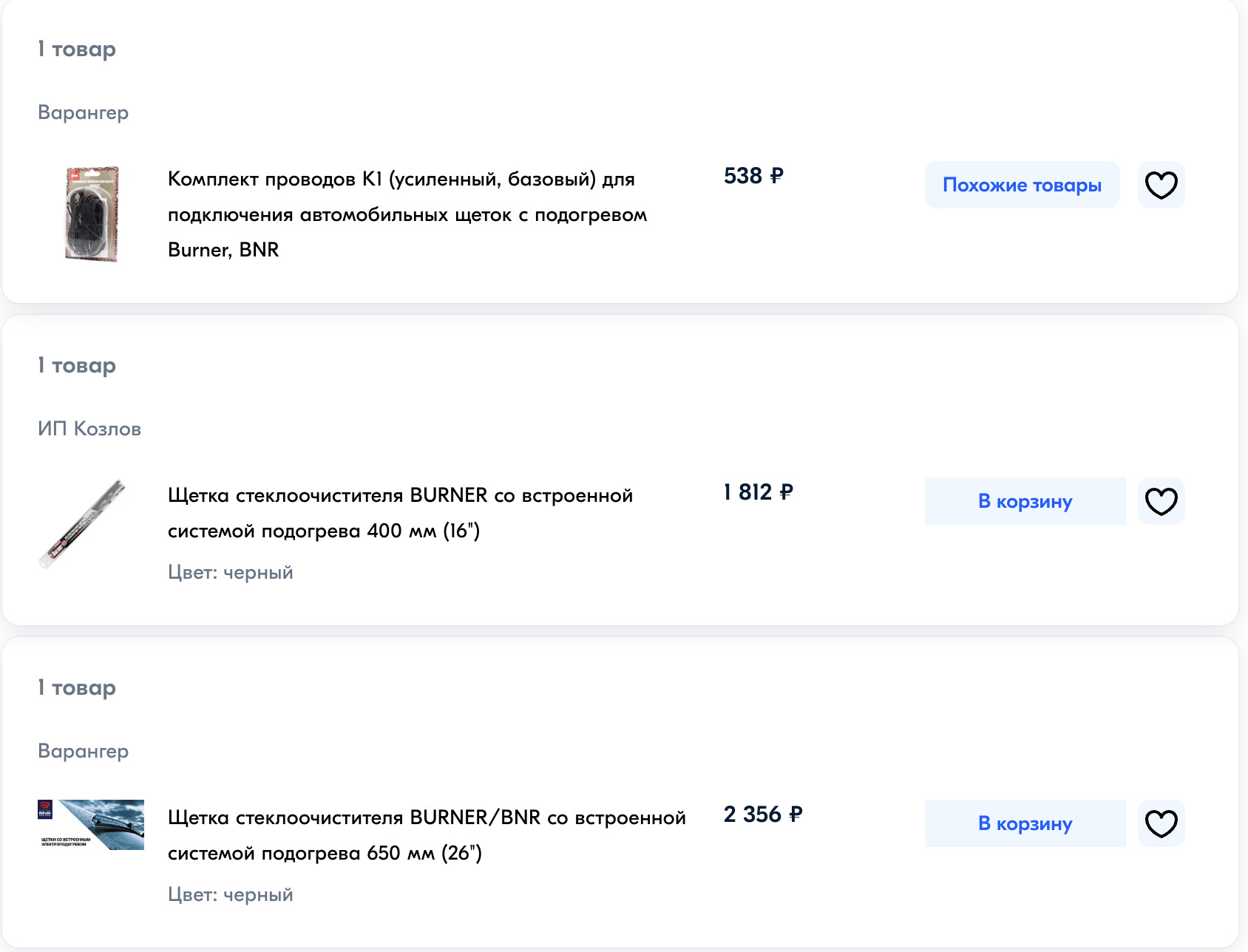This screenshot has height=952, width=1248.
Task: Click the 400 mm wiper blade image
Action: (x=83, y=523)
